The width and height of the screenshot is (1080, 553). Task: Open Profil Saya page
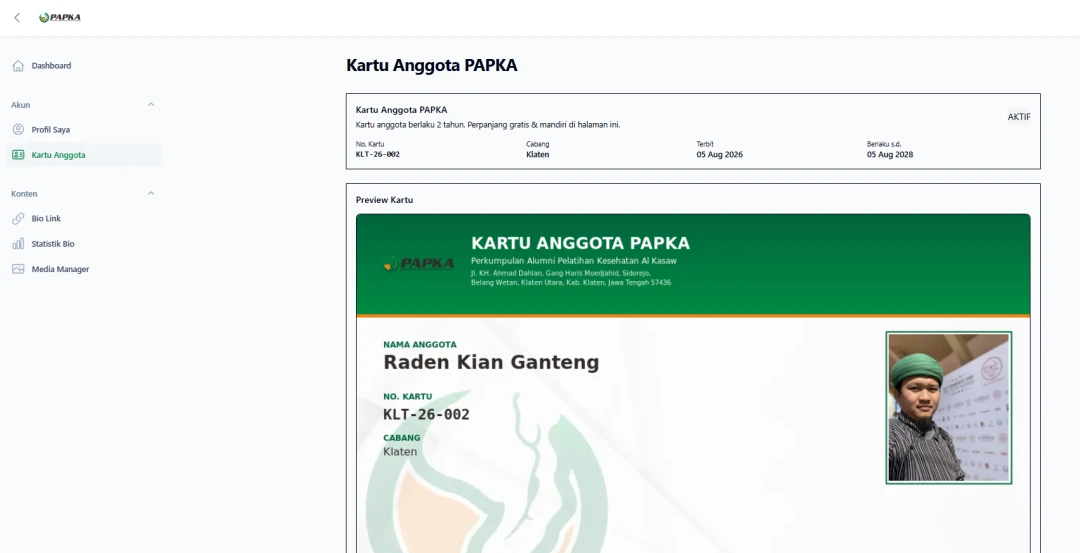click(84, 129)
